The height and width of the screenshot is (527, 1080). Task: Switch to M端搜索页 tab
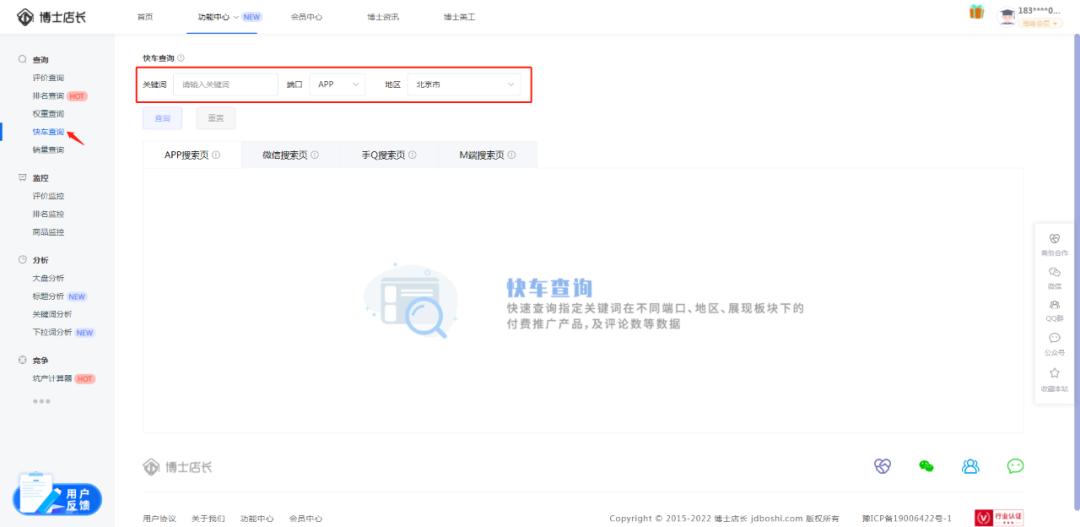488,155
